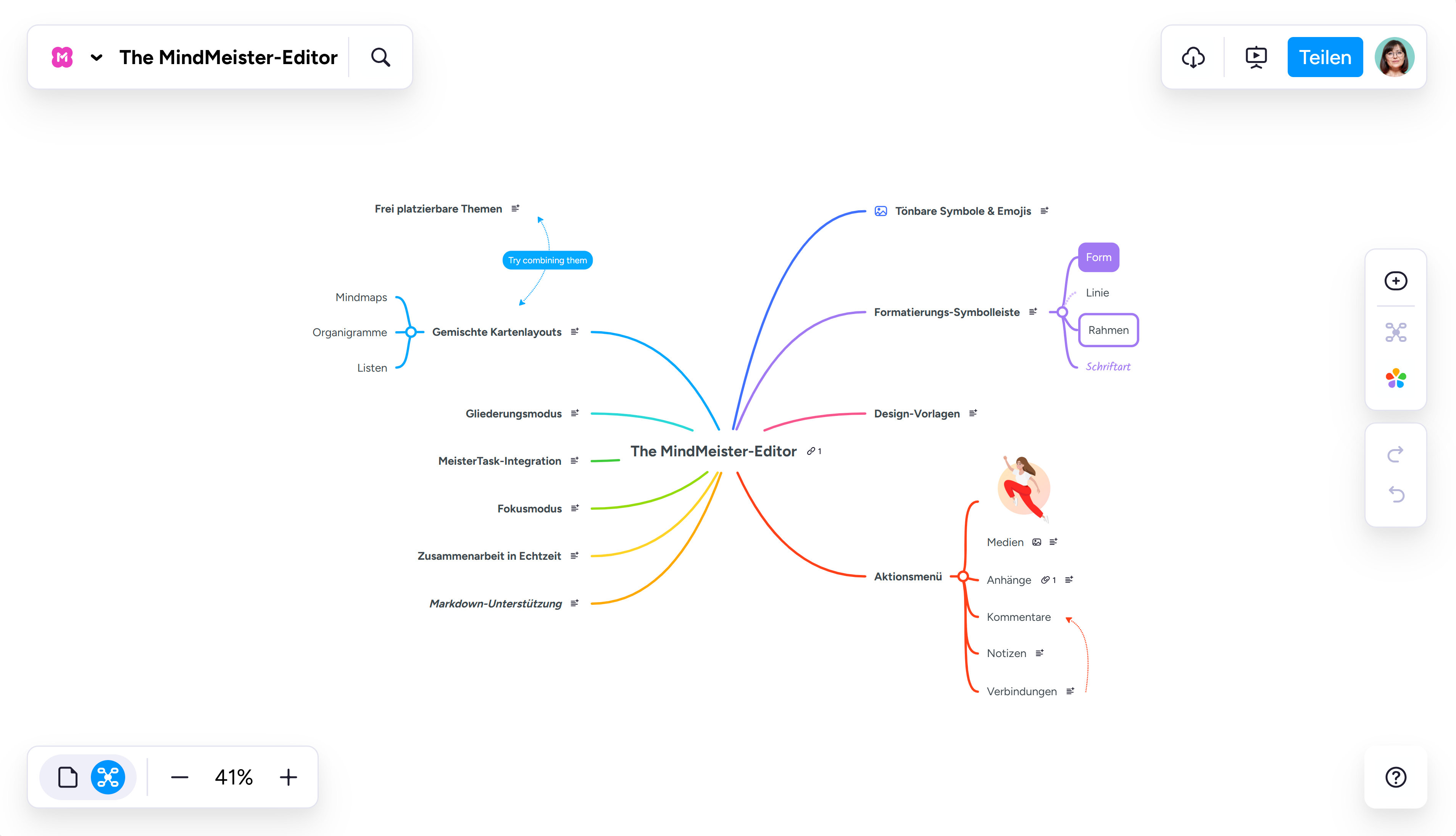Select the Gliederungsmodus topic
Screen dimensions: 1456x836
(513, 414)
